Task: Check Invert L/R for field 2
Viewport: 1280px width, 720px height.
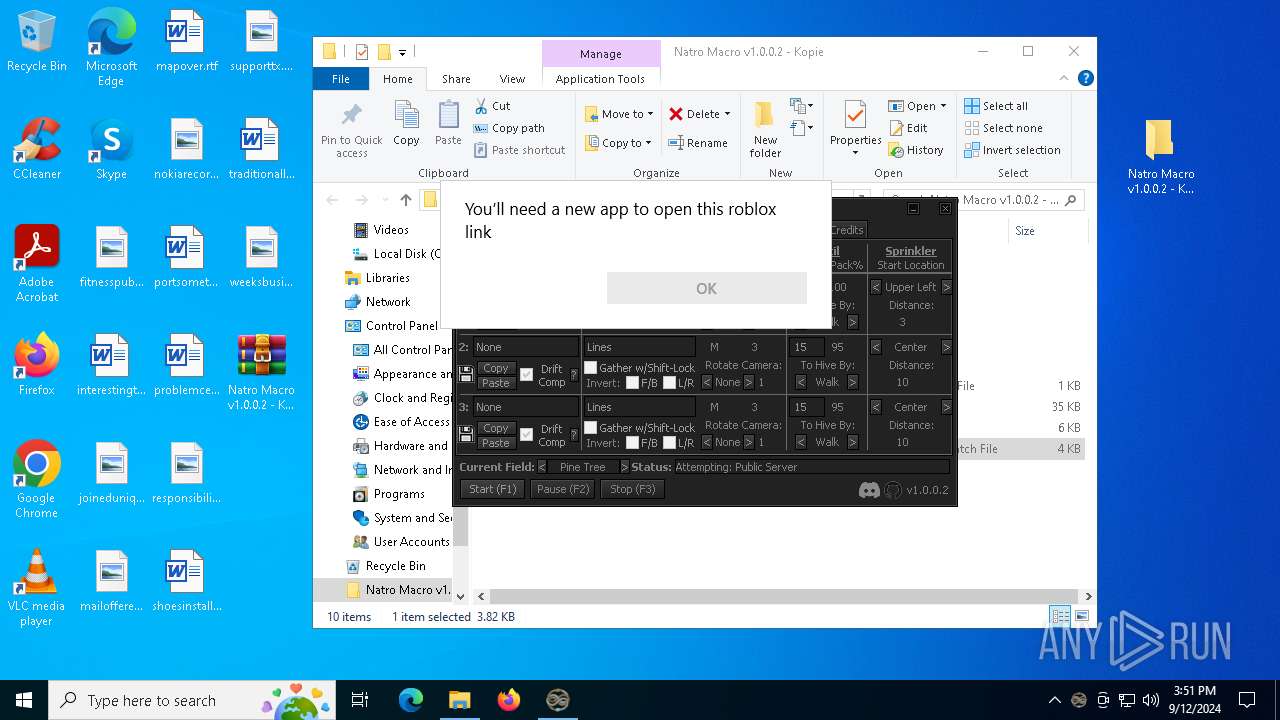Action: click(670, 383)
